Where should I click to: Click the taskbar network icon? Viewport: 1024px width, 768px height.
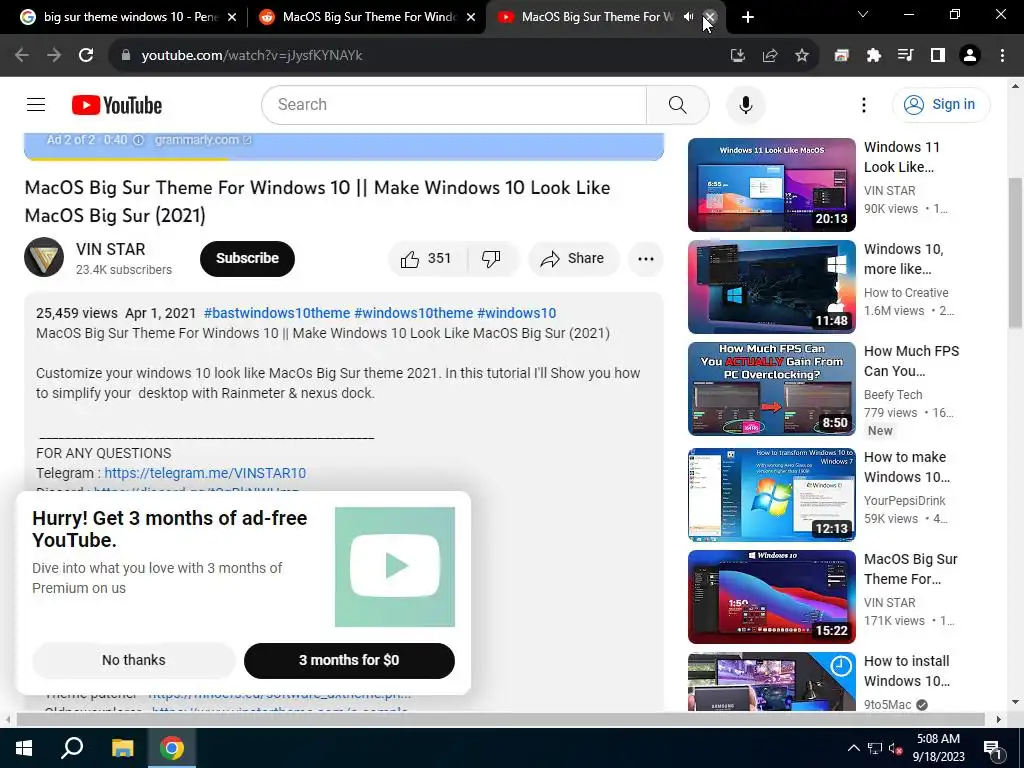874,748
